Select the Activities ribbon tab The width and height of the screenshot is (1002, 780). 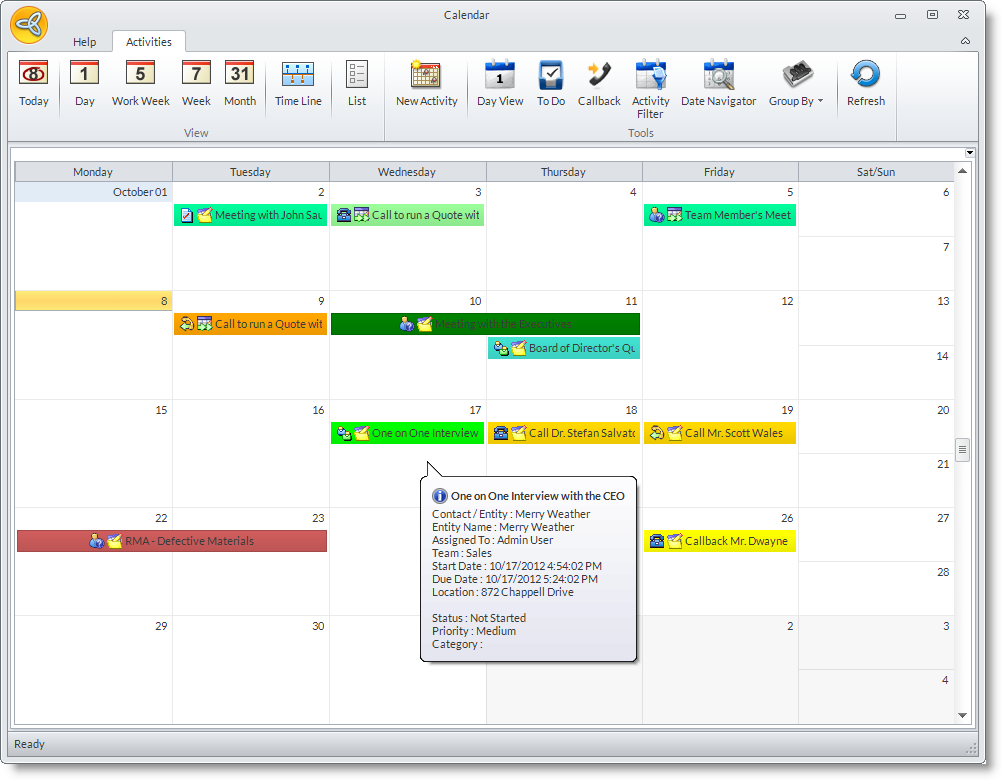149,42
